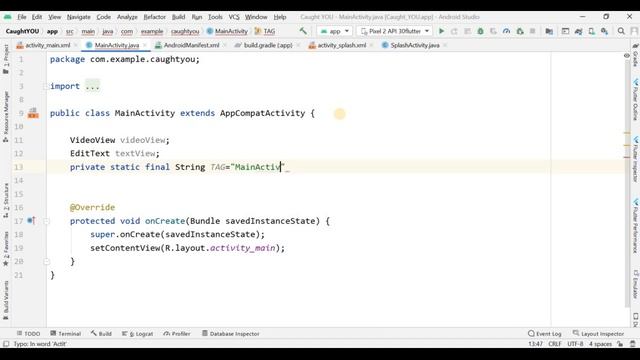Click the Project Structure folder icon

click(549, 31)
